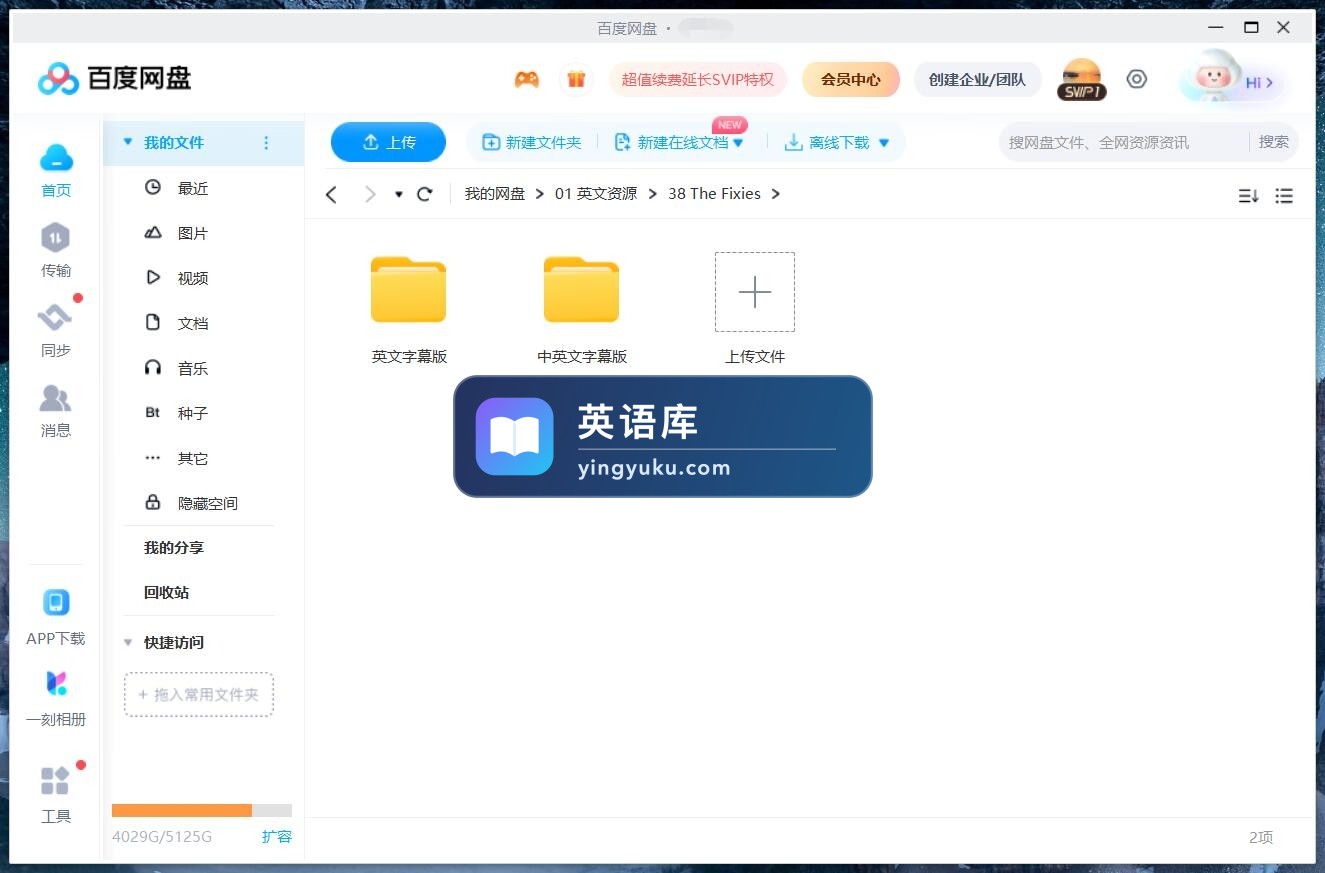This screenshot has height=873, width=1325.
Task: Click the 搜索 button
Action: [1274, 142]
